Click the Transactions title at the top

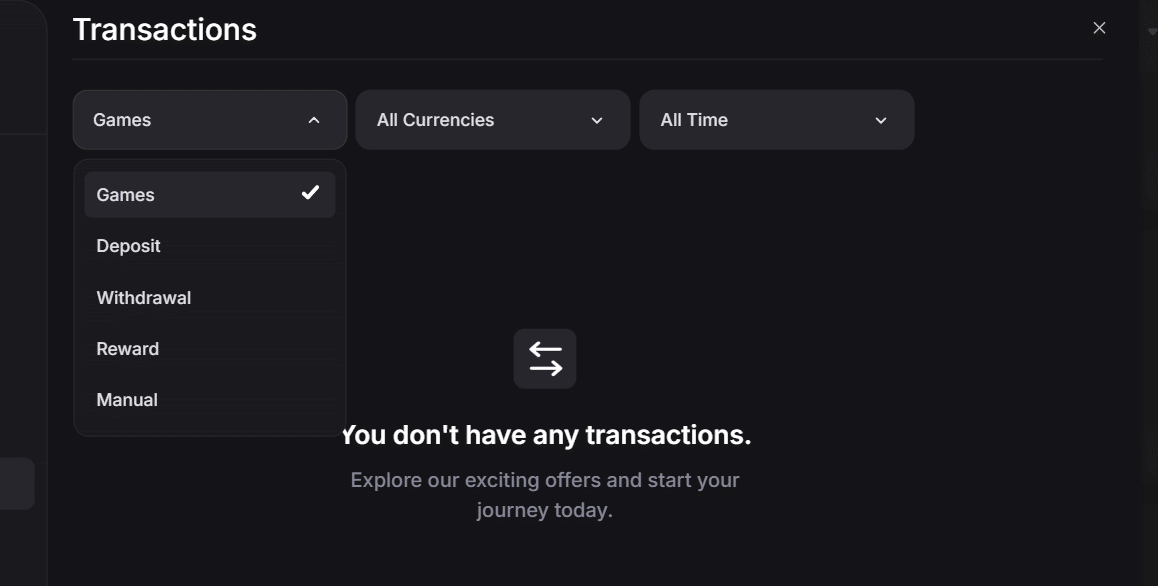tap(164, 30)
